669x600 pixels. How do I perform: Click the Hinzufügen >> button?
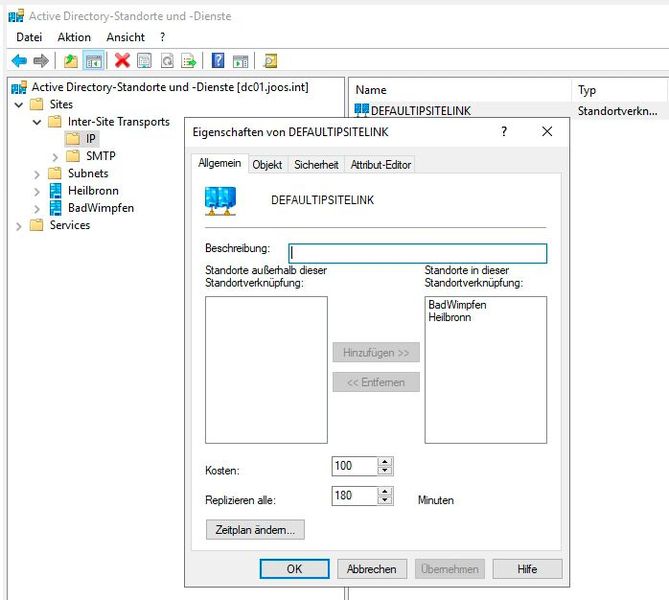click(x=376, y=352)
